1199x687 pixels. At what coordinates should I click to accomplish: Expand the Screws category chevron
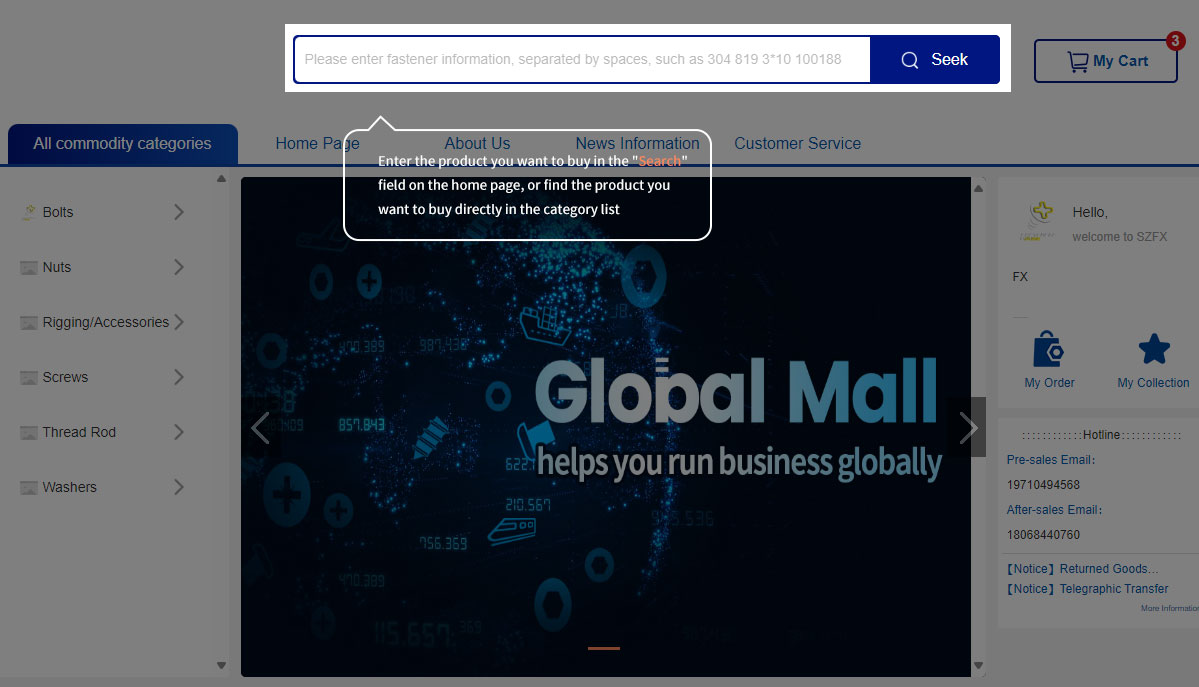point(178,377)
